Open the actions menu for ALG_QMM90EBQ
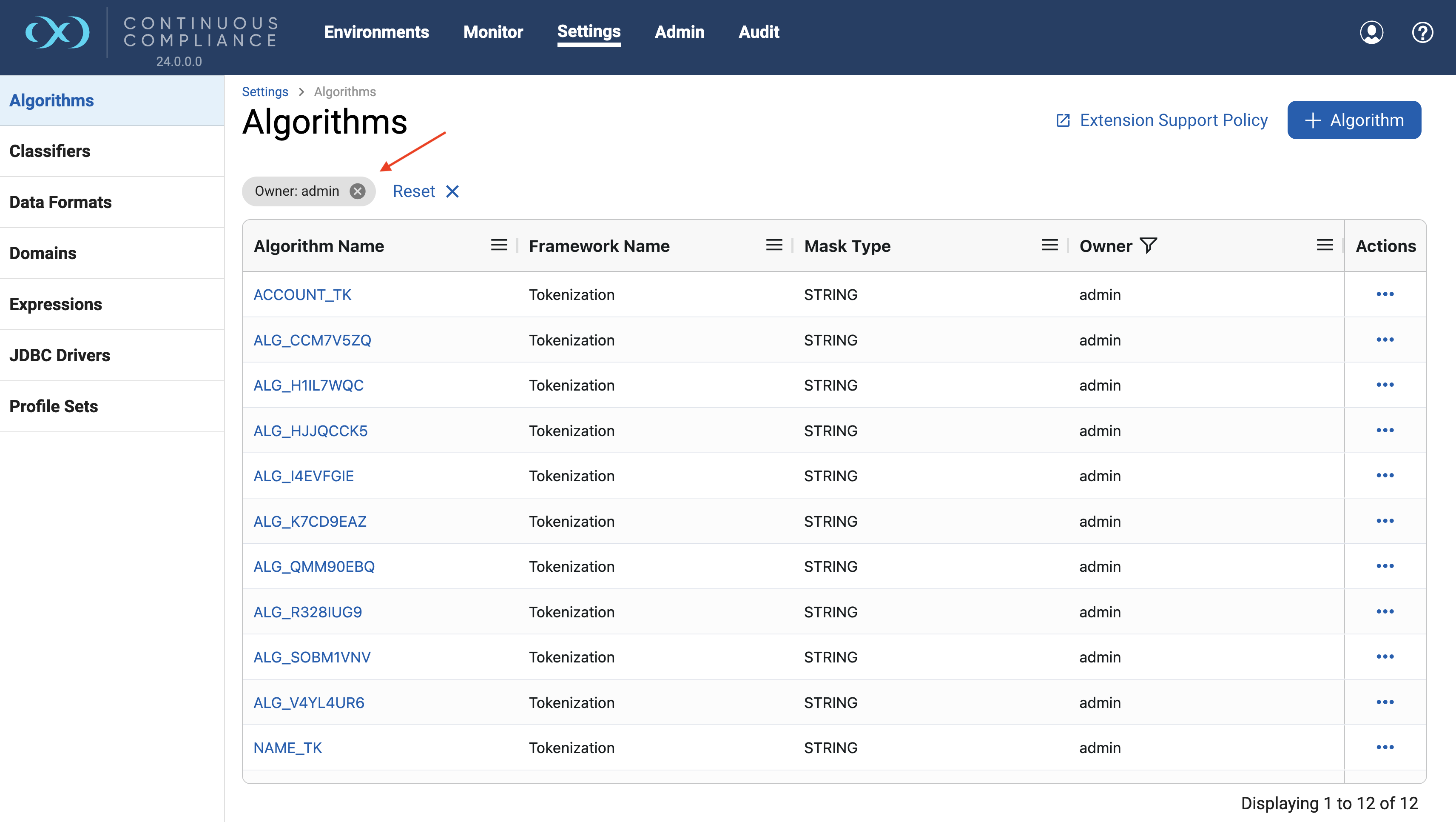Viewport: 1456px width, 822px height. [x=1385, y=566]
